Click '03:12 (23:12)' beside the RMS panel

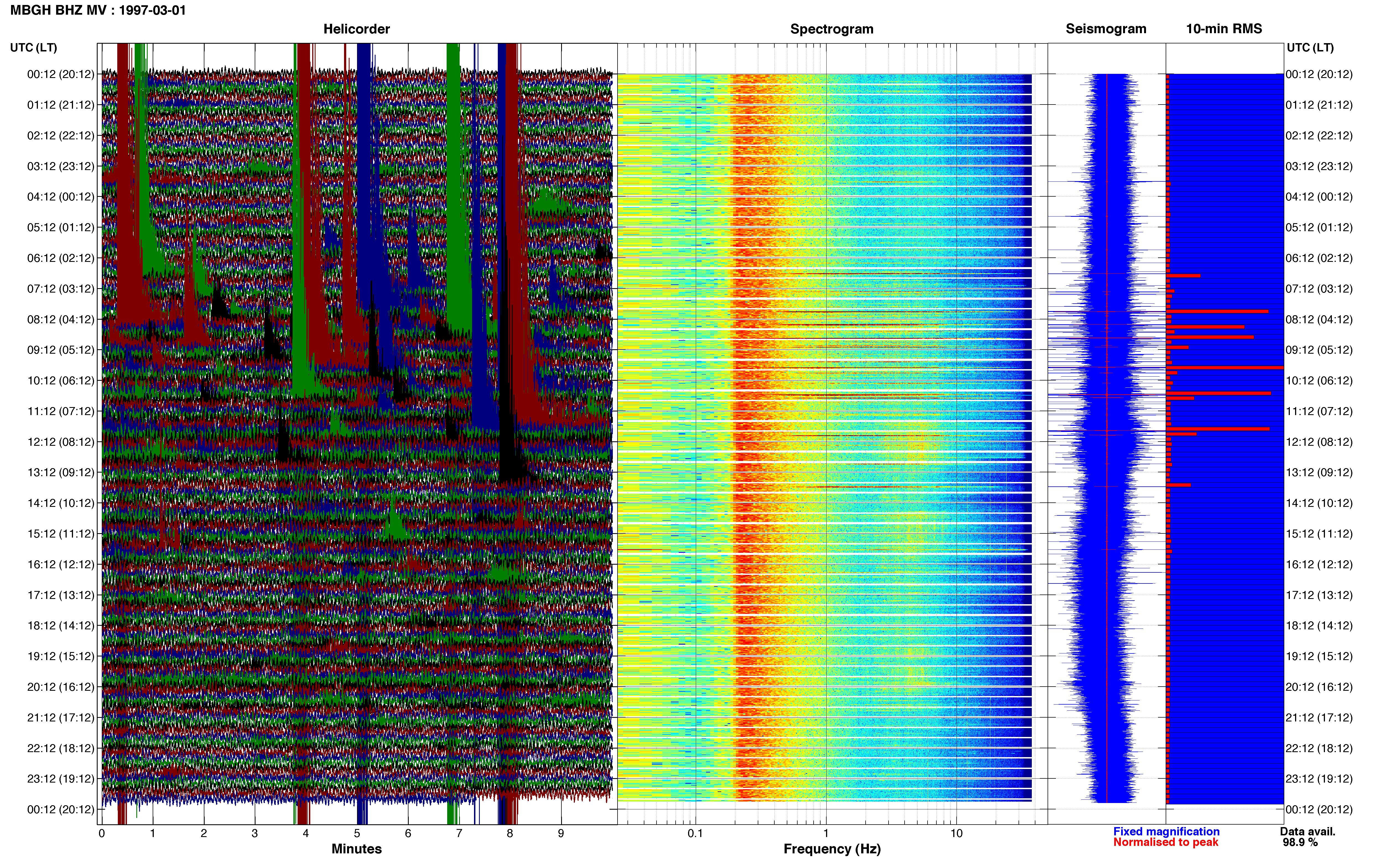(x=1319, y=166)
